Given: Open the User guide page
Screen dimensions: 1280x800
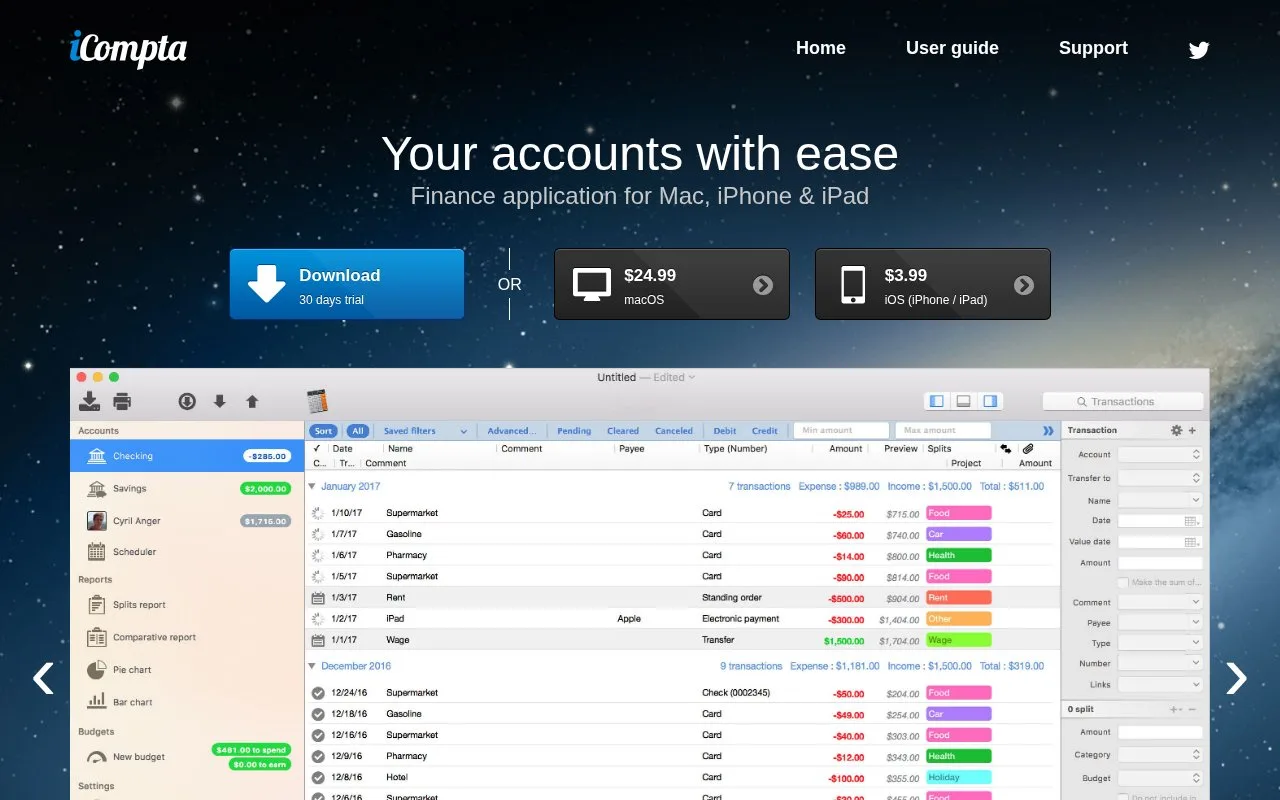Looking at the screenshot, I should pos(952,48).
